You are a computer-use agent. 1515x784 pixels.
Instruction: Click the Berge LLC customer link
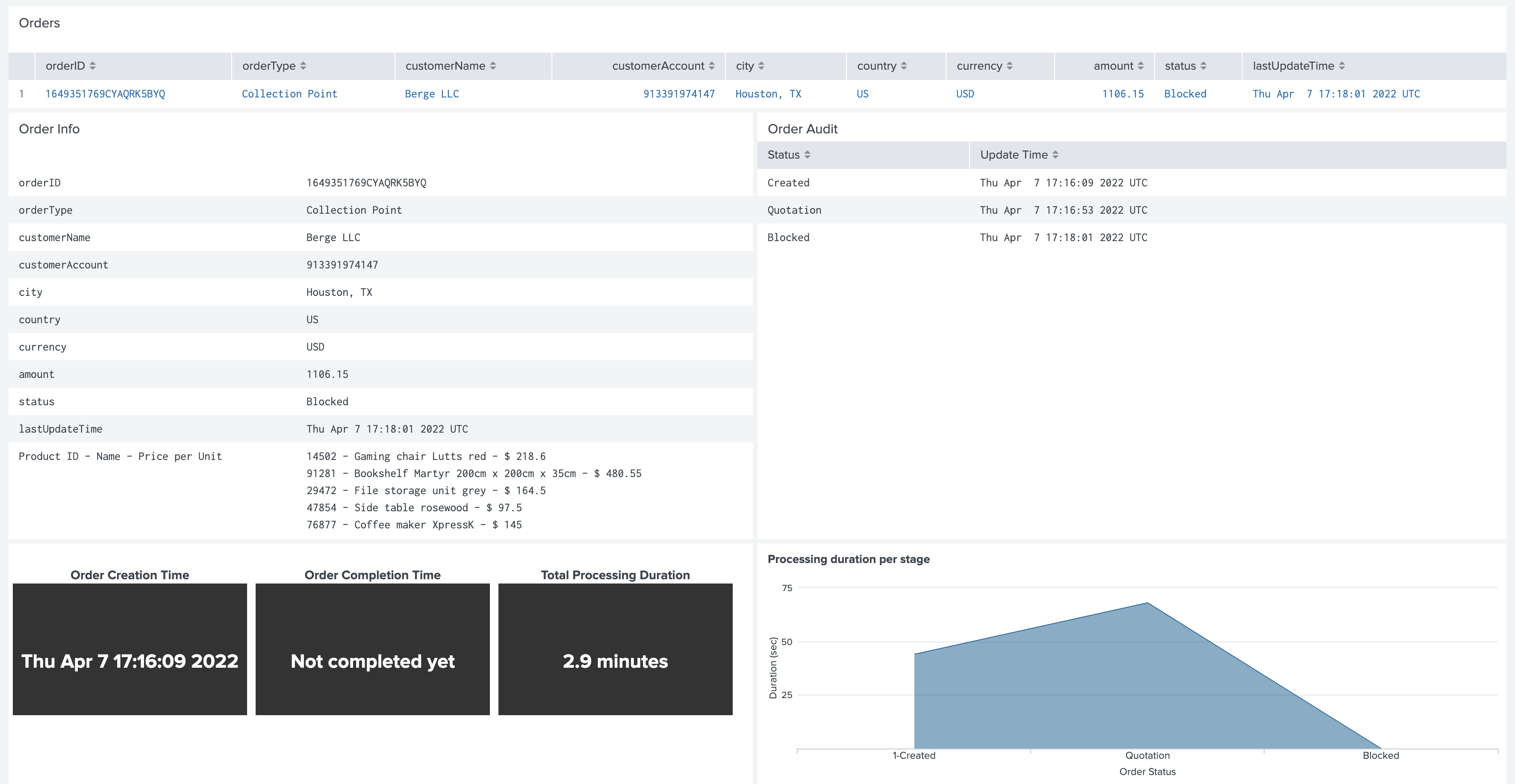432,94
